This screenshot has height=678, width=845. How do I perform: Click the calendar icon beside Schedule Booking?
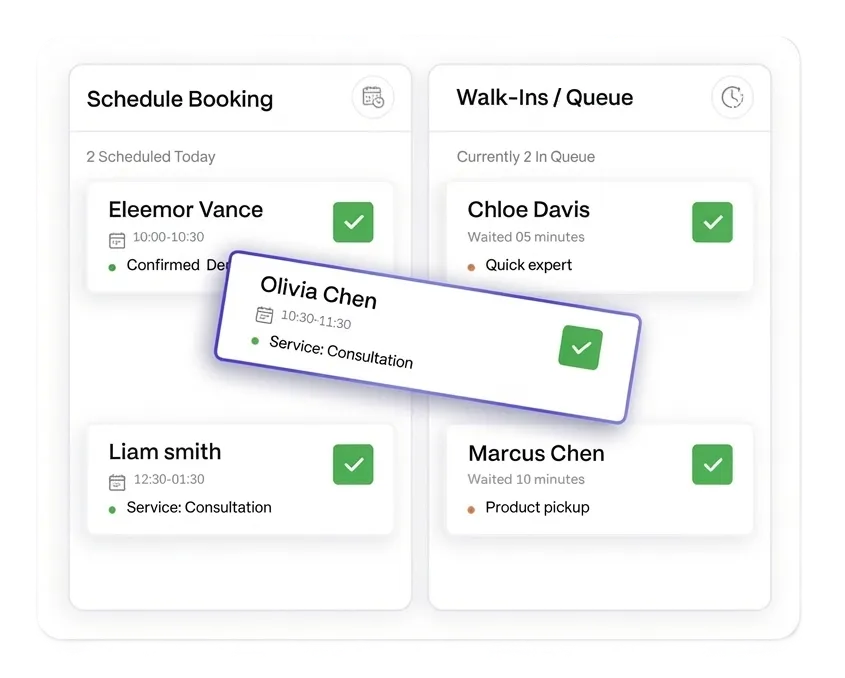(372, 97)
